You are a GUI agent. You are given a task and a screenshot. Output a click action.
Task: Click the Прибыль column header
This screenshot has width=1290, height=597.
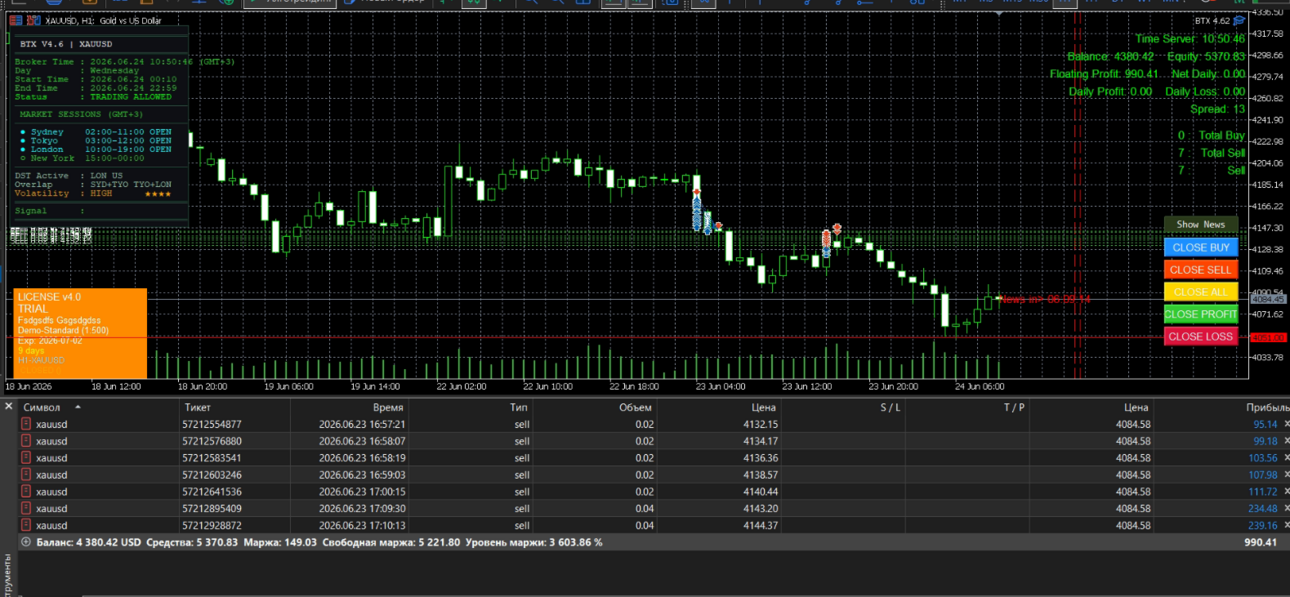point(1267,407)
